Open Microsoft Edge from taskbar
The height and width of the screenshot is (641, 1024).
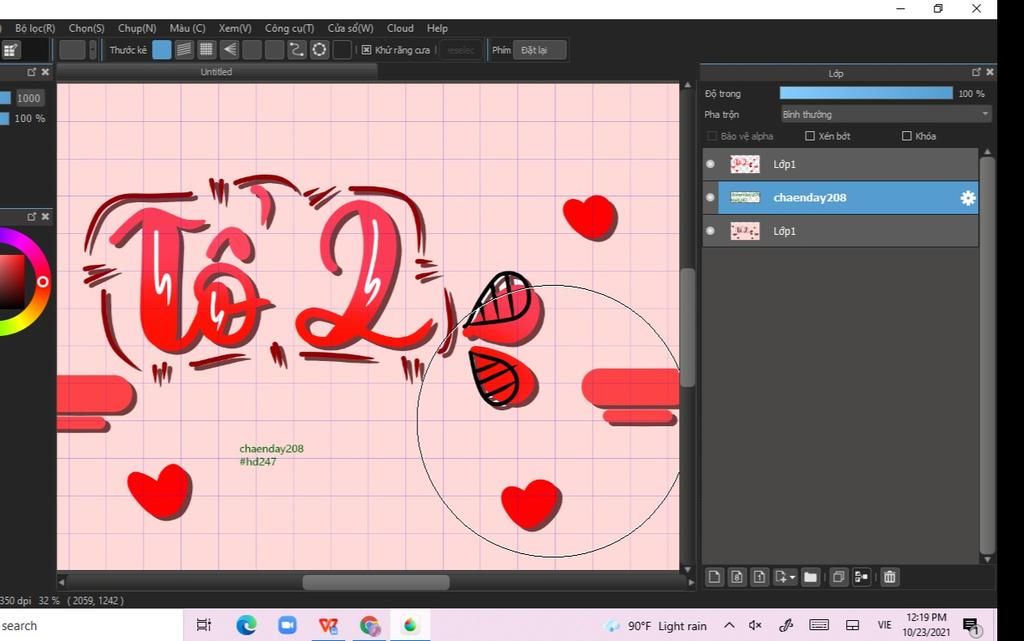pos(246,625)
